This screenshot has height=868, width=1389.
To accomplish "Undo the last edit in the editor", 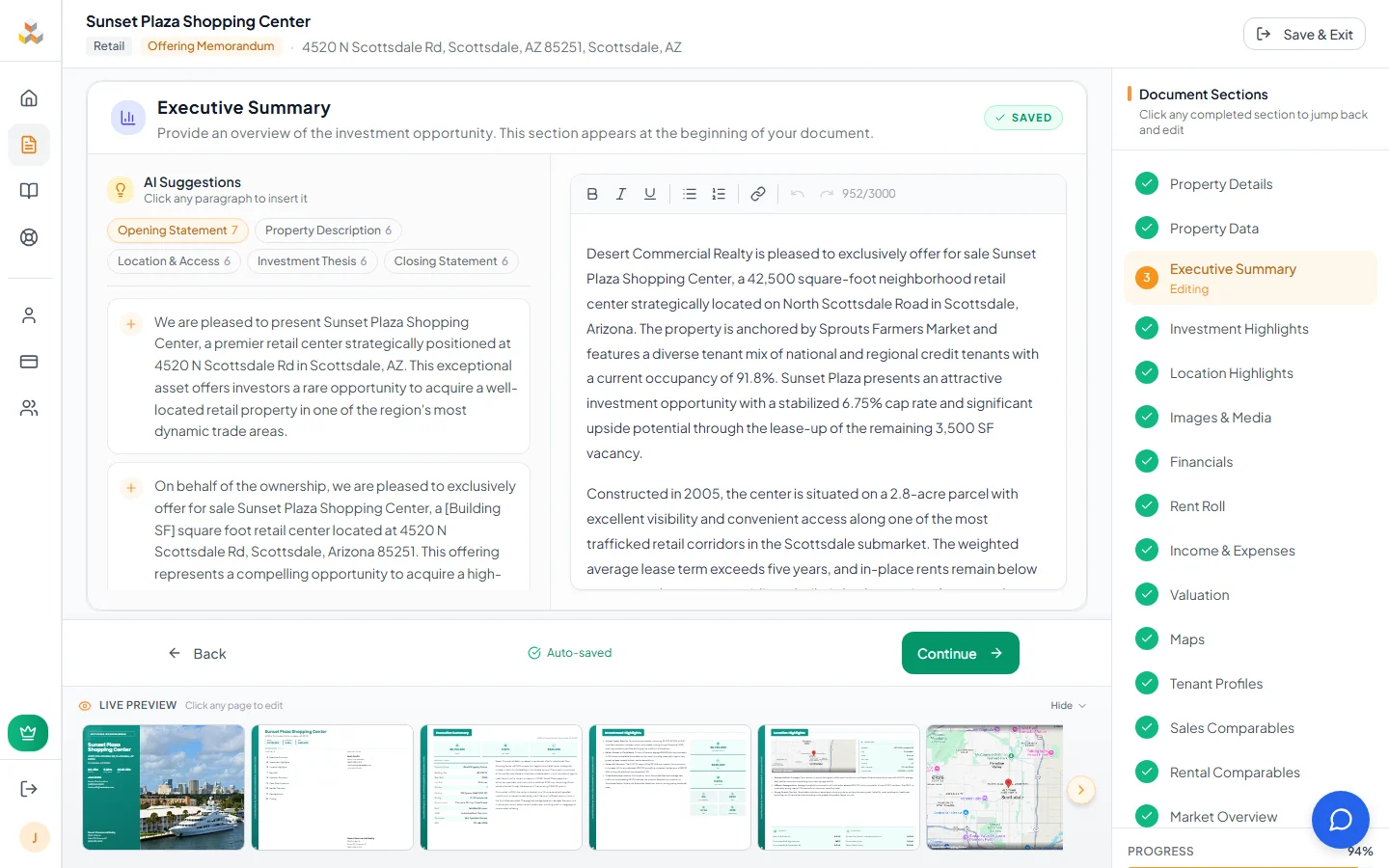I will point(797,194).
